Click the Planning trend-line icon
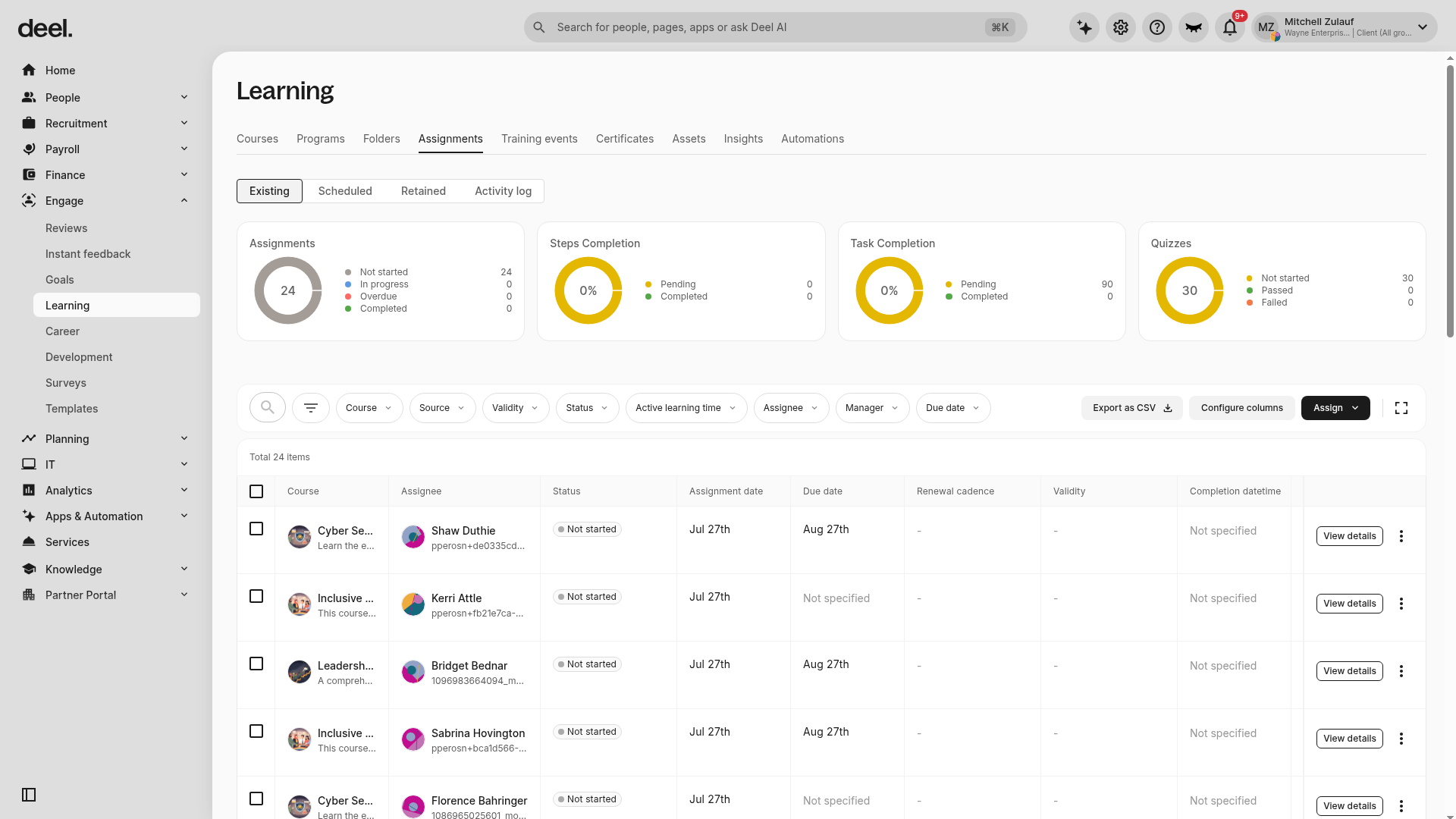The width and height of the screenshot is (1456, 819). pos(29,439)
